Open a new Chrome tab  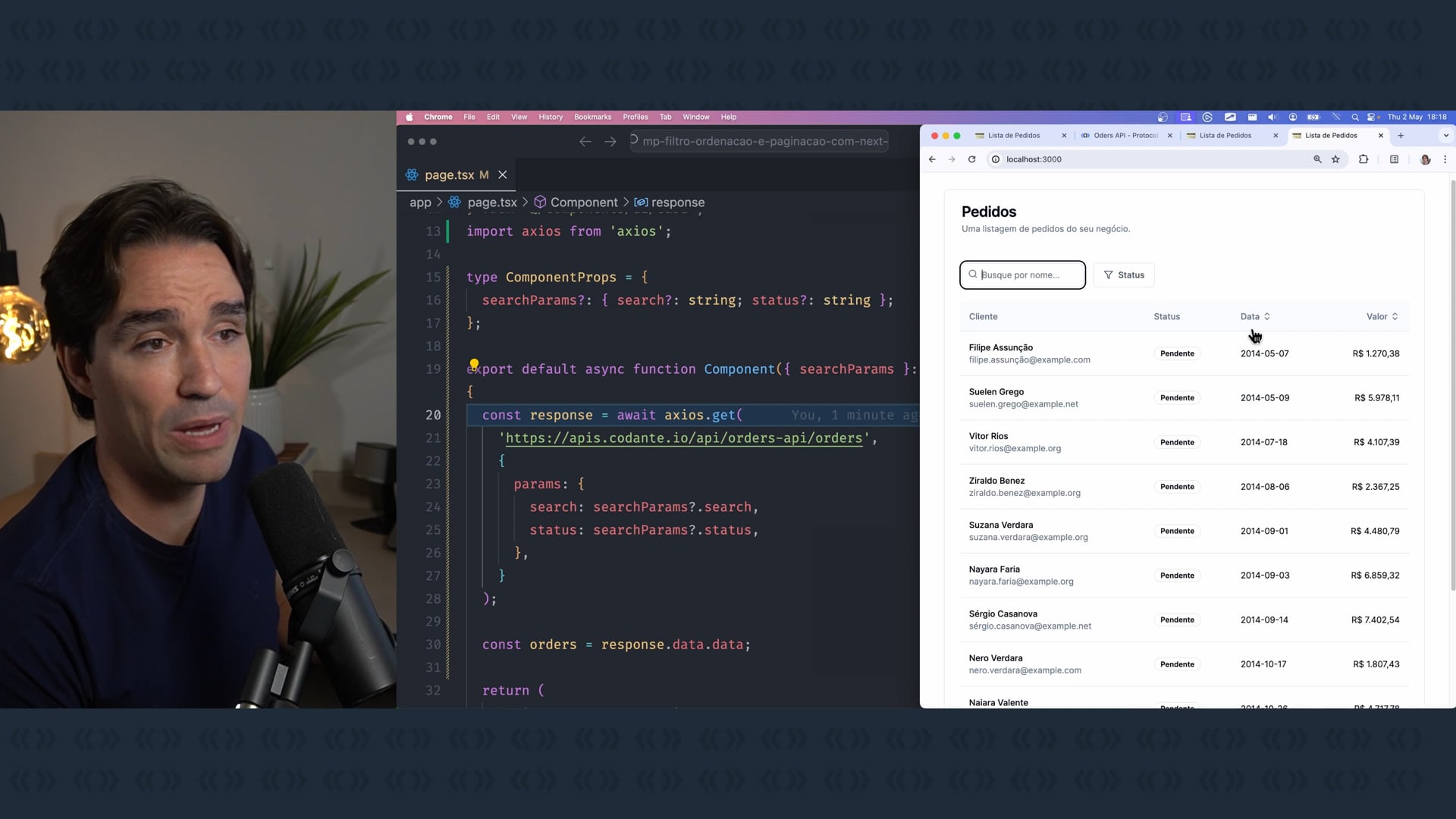click(x=1401, y=136)
